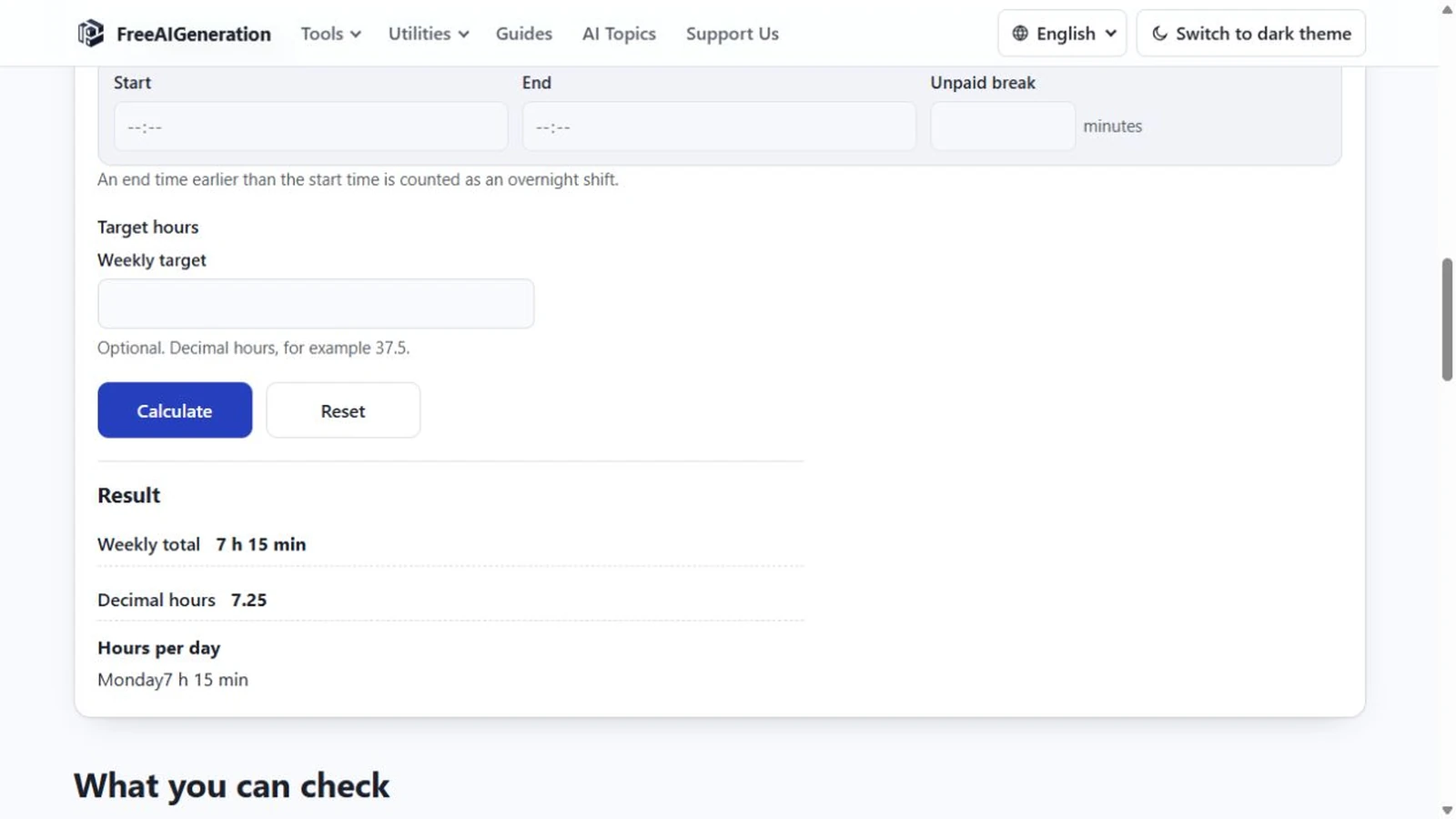This screenshot has height=819, width=1456.
Task: Click the FreeAIGeneration brand name
Action: pos(194,35)
